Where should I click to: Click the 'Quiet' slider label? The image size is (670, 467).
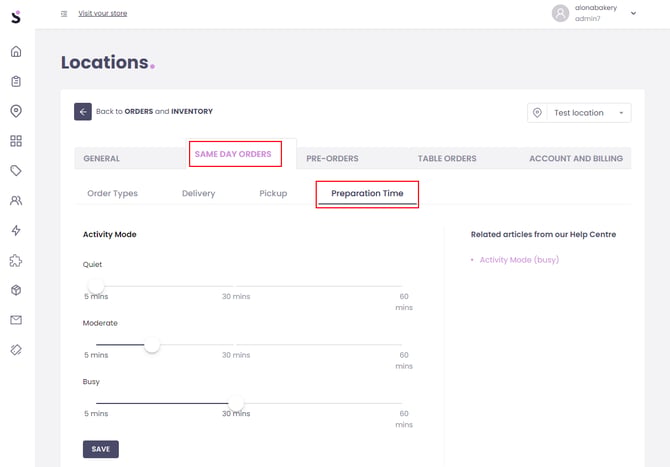point(92,264)
